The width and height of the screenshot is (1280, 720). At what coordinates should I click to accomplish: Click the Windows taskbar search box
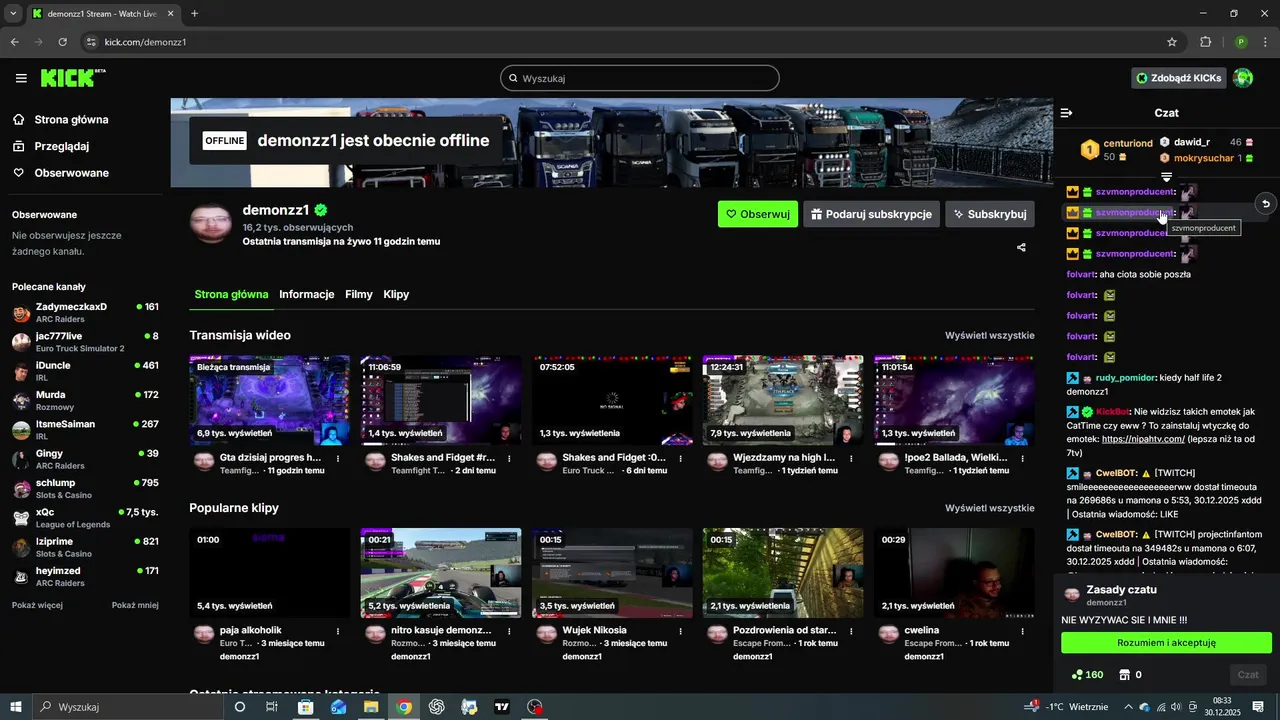pyautogui.click(x=127, y=707)
